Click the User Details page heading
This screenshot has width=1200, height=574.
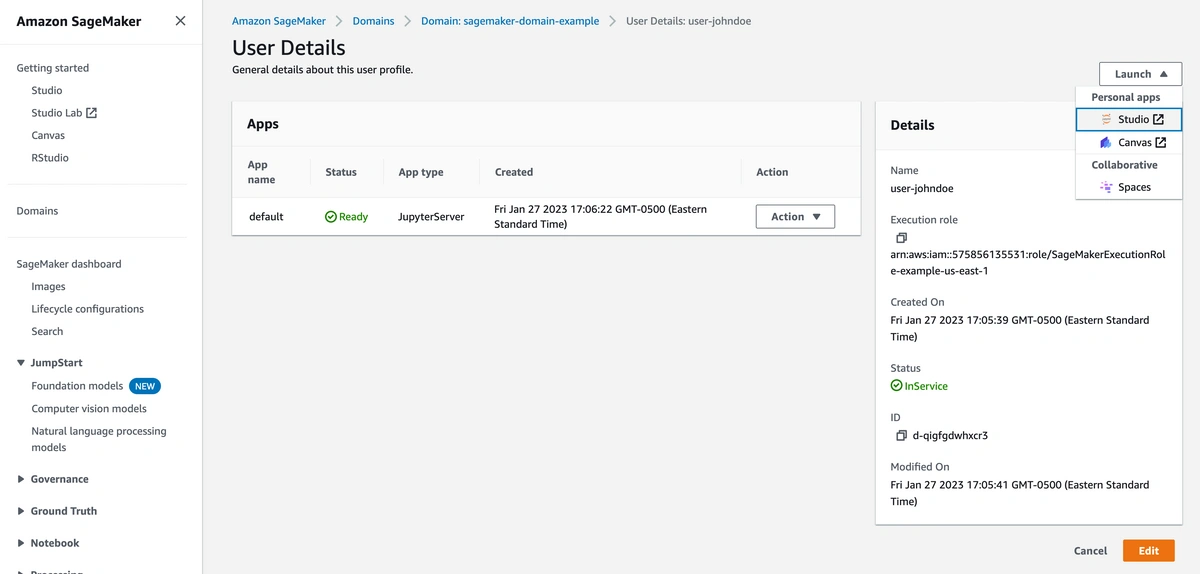pos(289,47)
